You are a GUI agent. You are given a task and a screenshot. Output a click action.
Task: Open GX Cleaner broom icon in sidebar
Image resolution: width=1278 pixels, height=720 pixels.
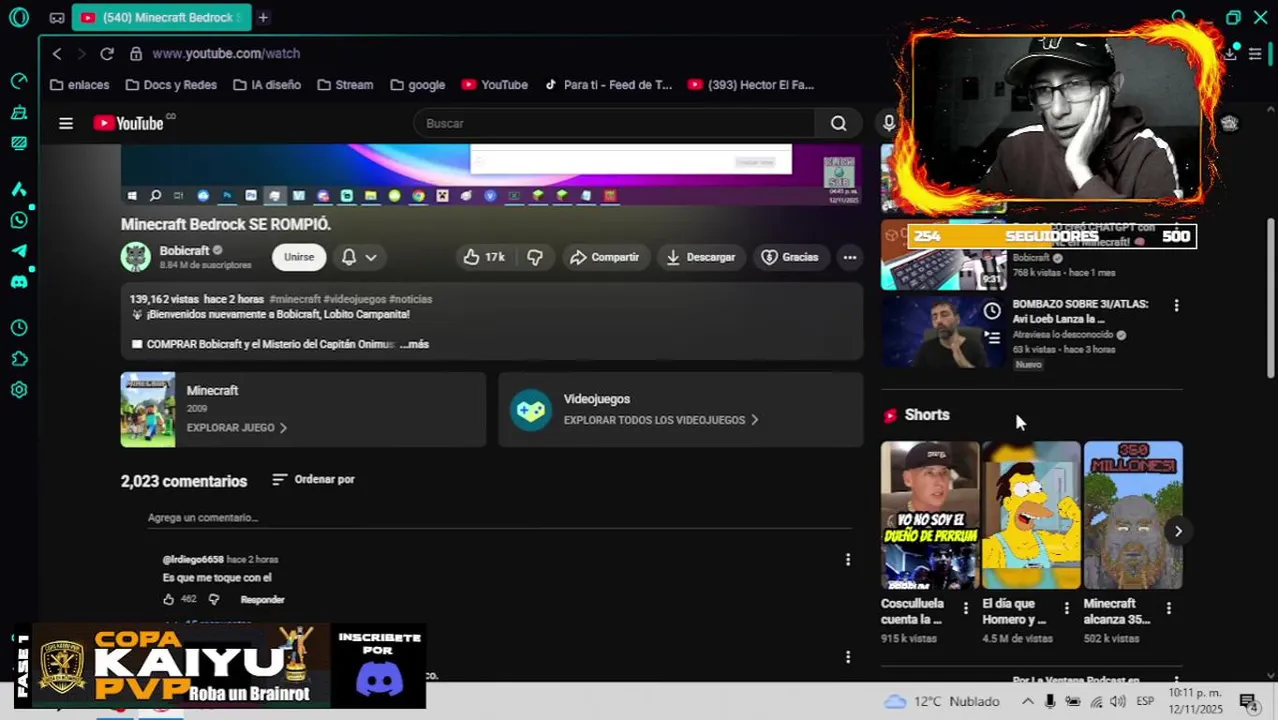[x=19, y=112]
